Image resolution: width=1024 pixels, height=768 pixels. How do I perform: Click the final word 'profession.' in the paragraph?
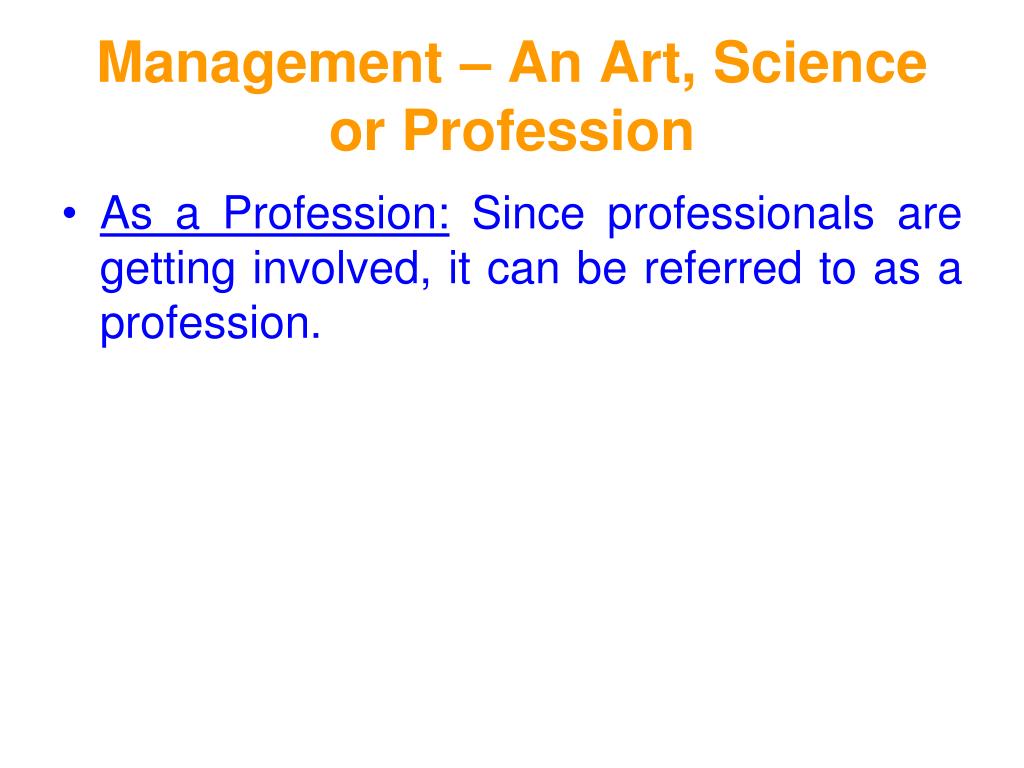click(210, 326)
